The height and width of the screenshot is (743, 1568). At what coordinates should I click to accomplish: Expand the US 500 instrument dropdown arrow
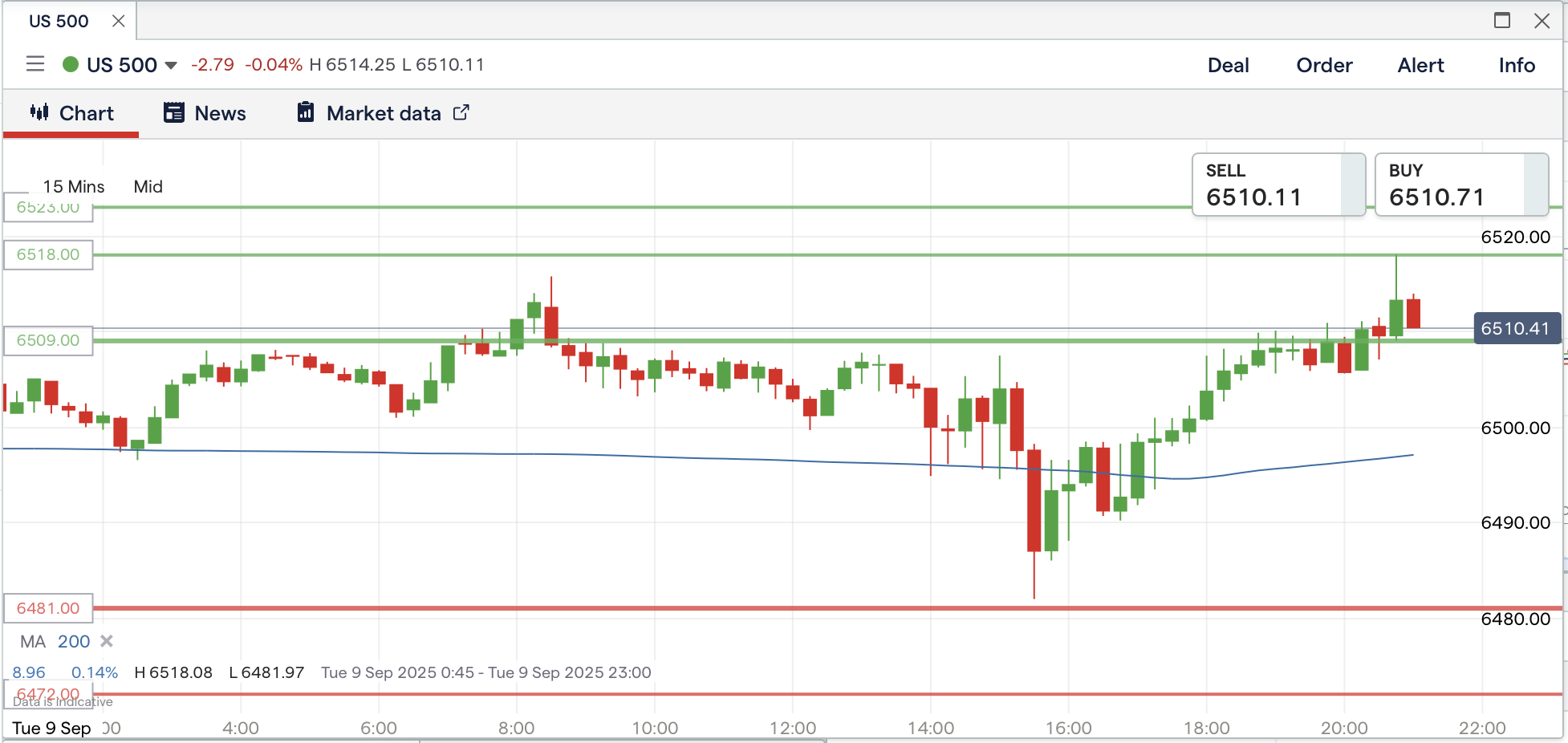click(171, 65)
